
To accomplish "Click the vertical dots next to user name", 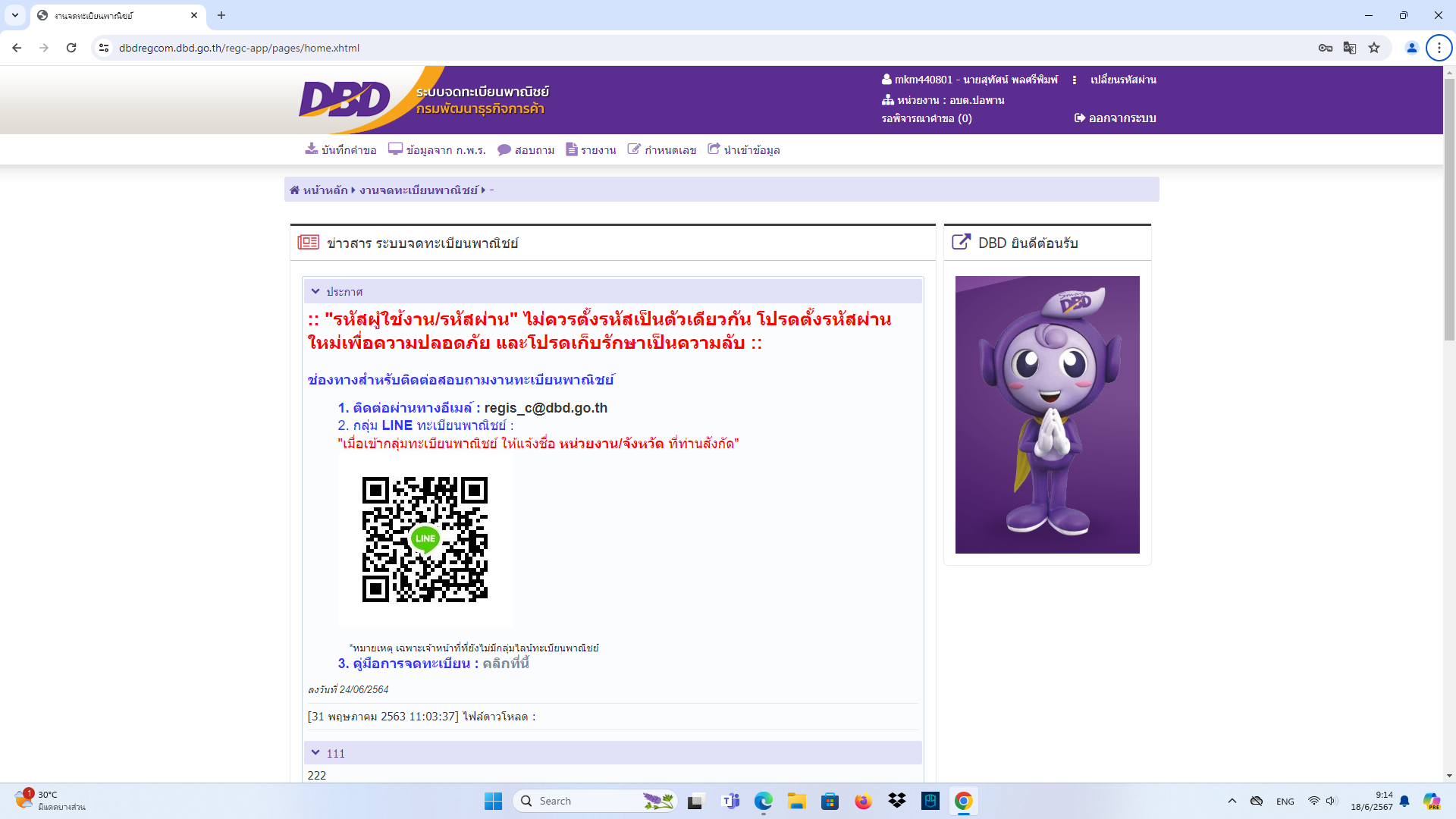I will pyautogui.click(x=1074, y=80).
